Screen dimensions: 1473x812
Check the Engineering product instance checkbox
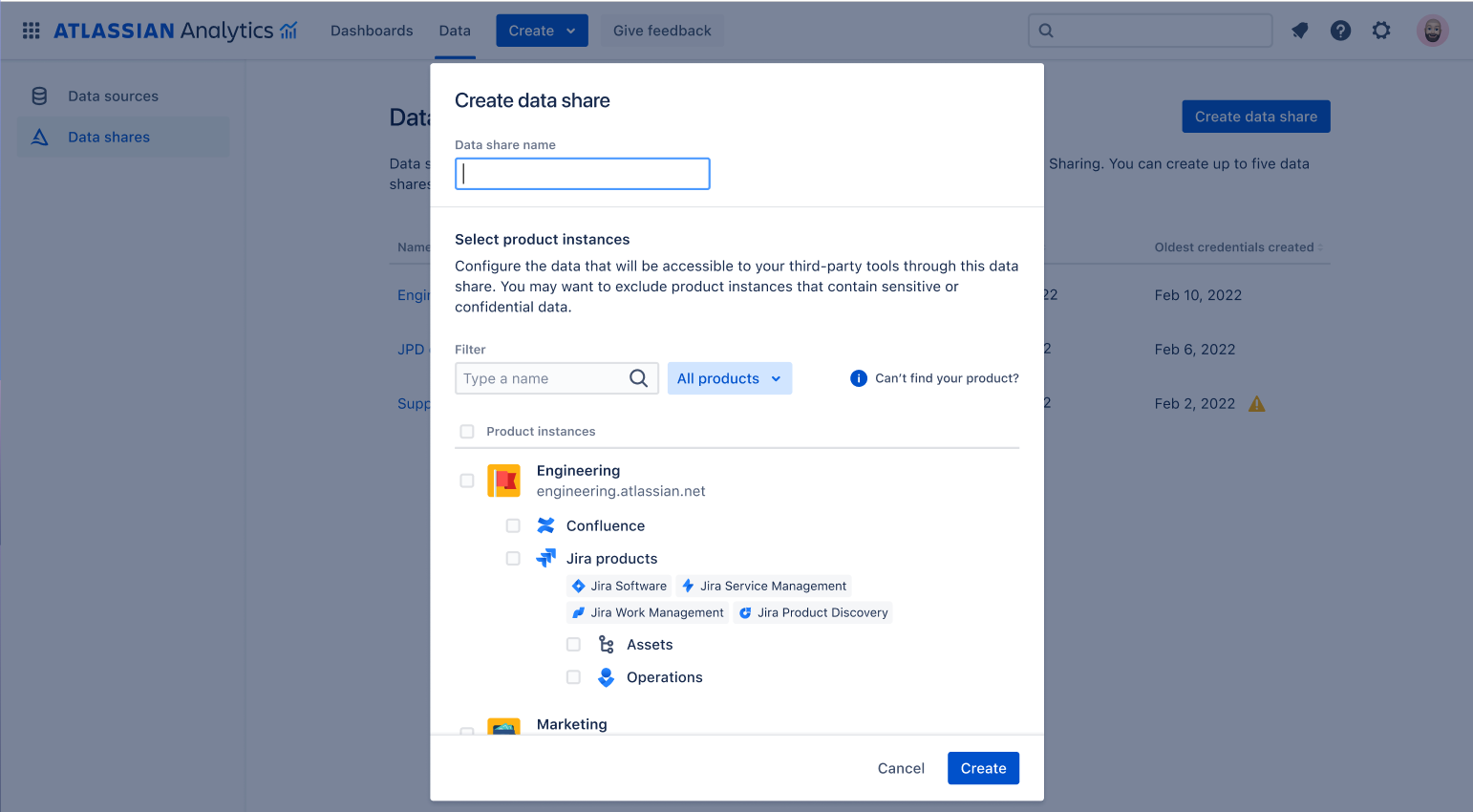(467, 481)
